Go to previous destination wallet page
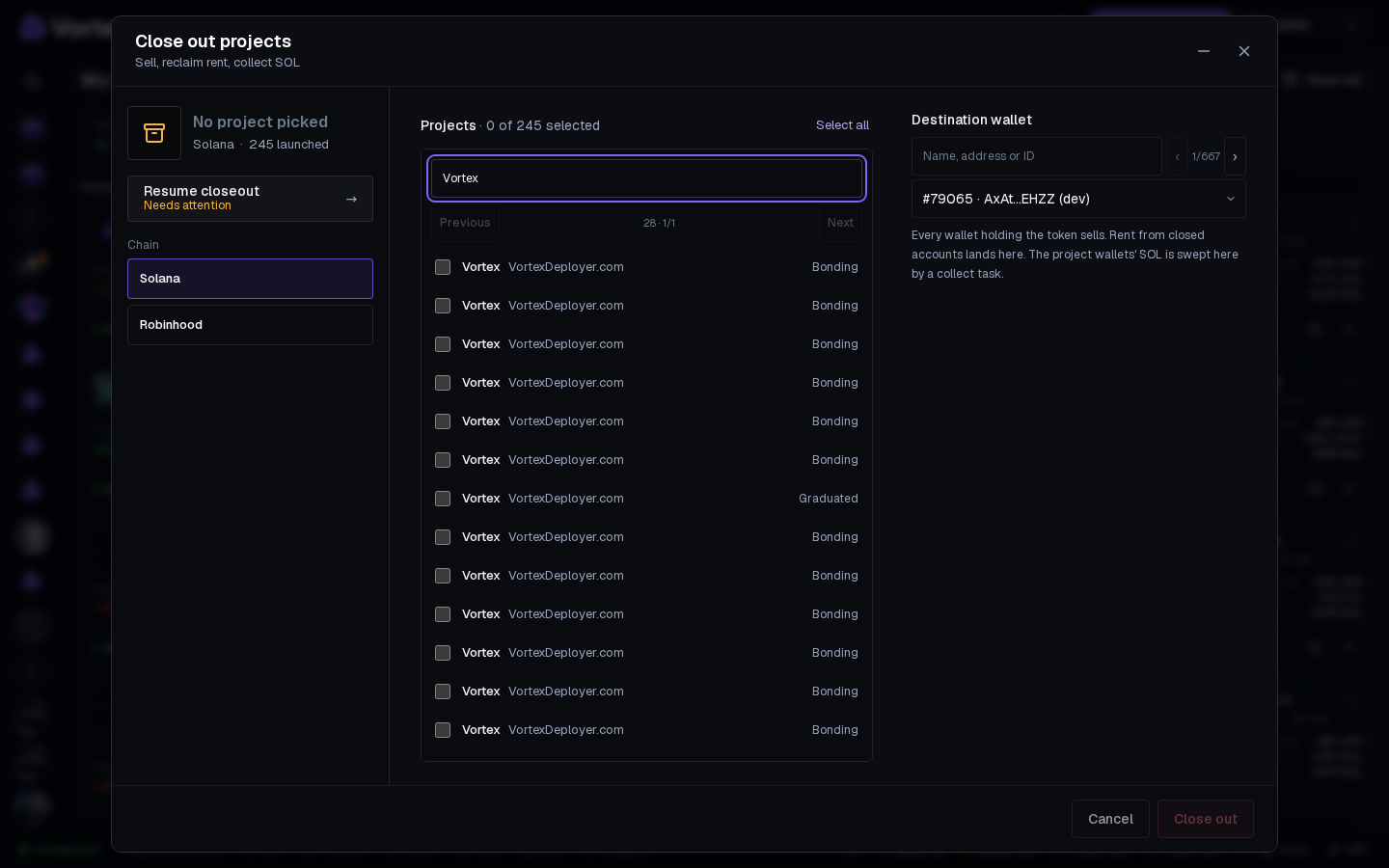The image size is (1389, 868). (1177, 156)
